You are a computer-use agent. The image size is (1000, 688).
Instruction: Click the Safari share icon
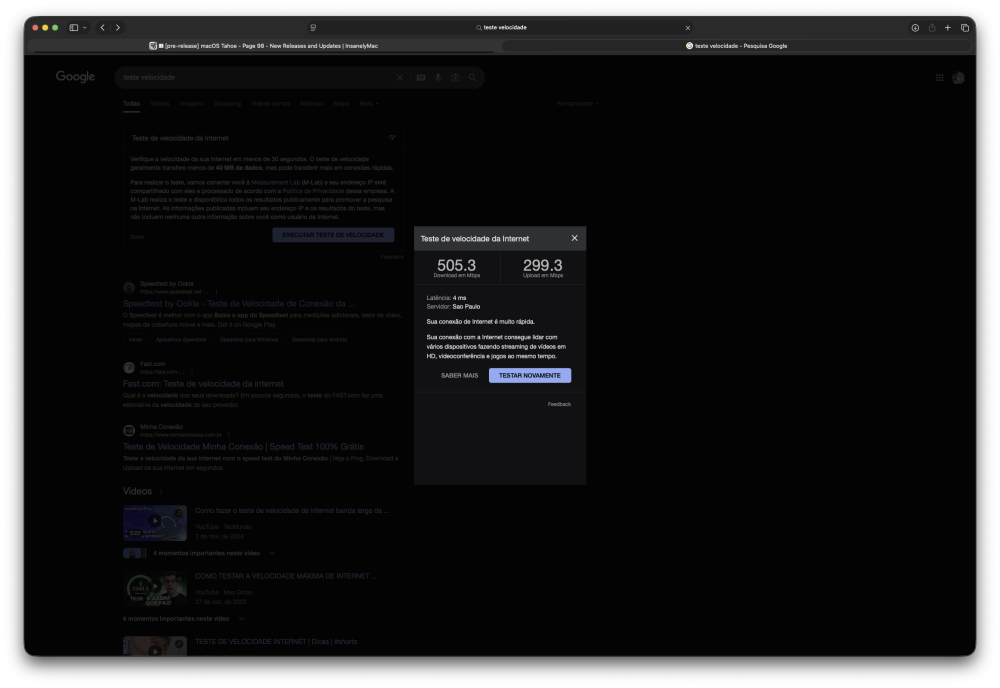click(x=932, y=27)
